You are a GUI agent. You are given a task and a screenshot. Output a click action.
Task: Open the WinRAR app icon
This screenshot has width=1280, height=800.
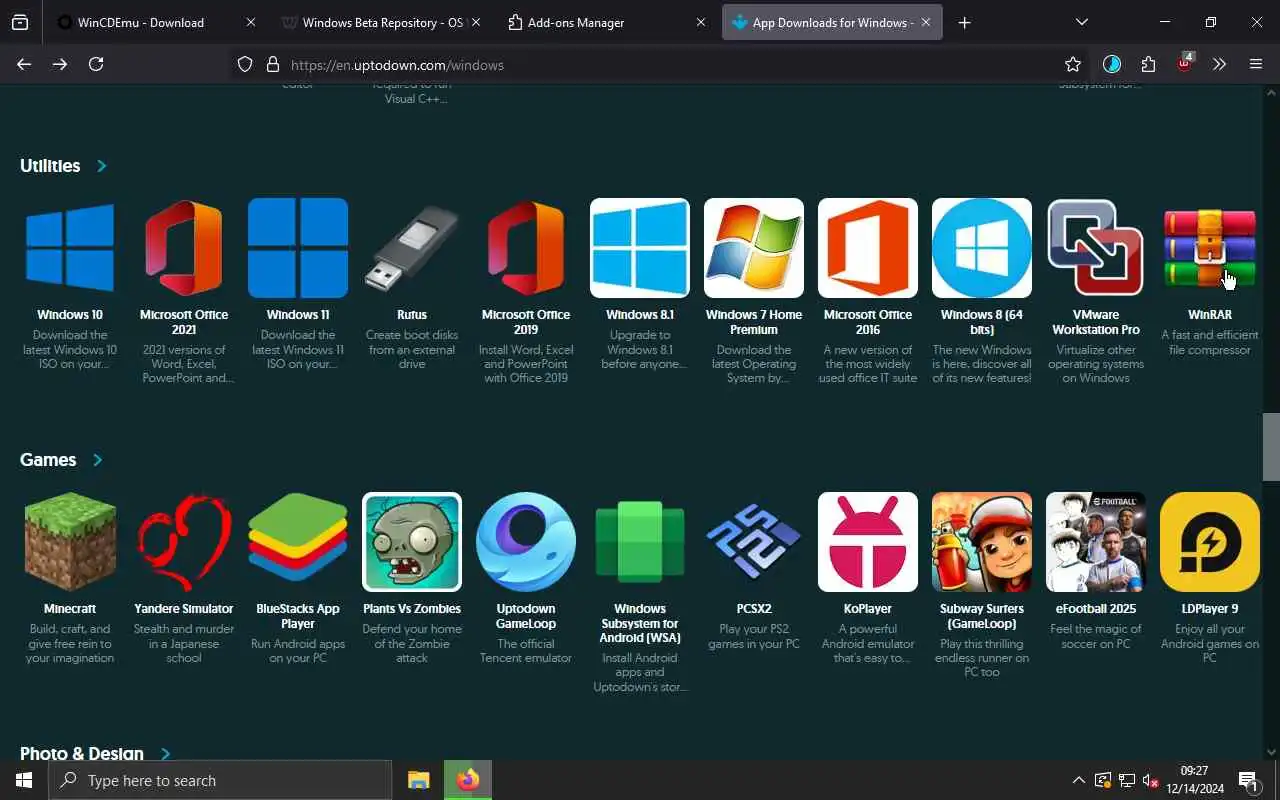(1210, 248)
